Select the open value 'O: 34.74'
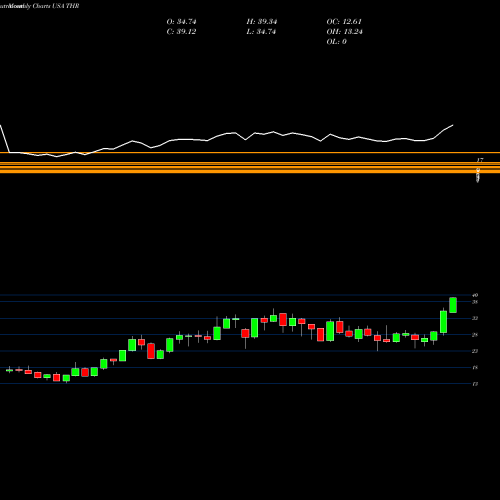This screenshot has width=500, height=500. pos(181,22)
